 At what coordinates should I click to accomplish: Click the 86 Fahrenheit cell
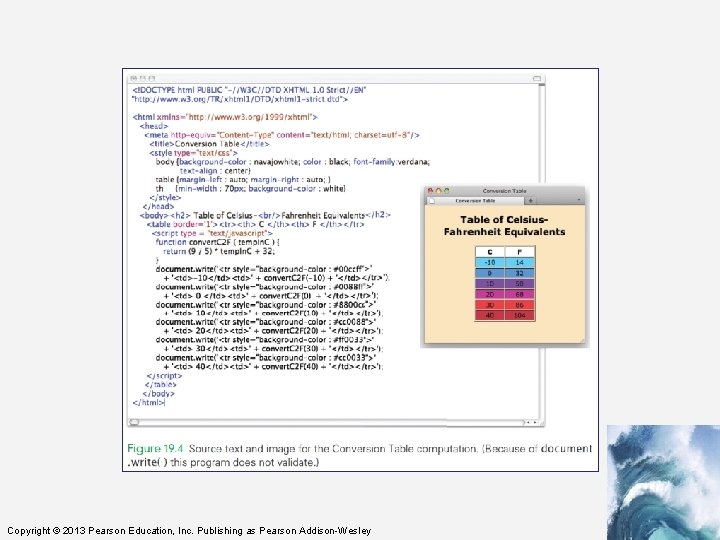tap(520, 305)
